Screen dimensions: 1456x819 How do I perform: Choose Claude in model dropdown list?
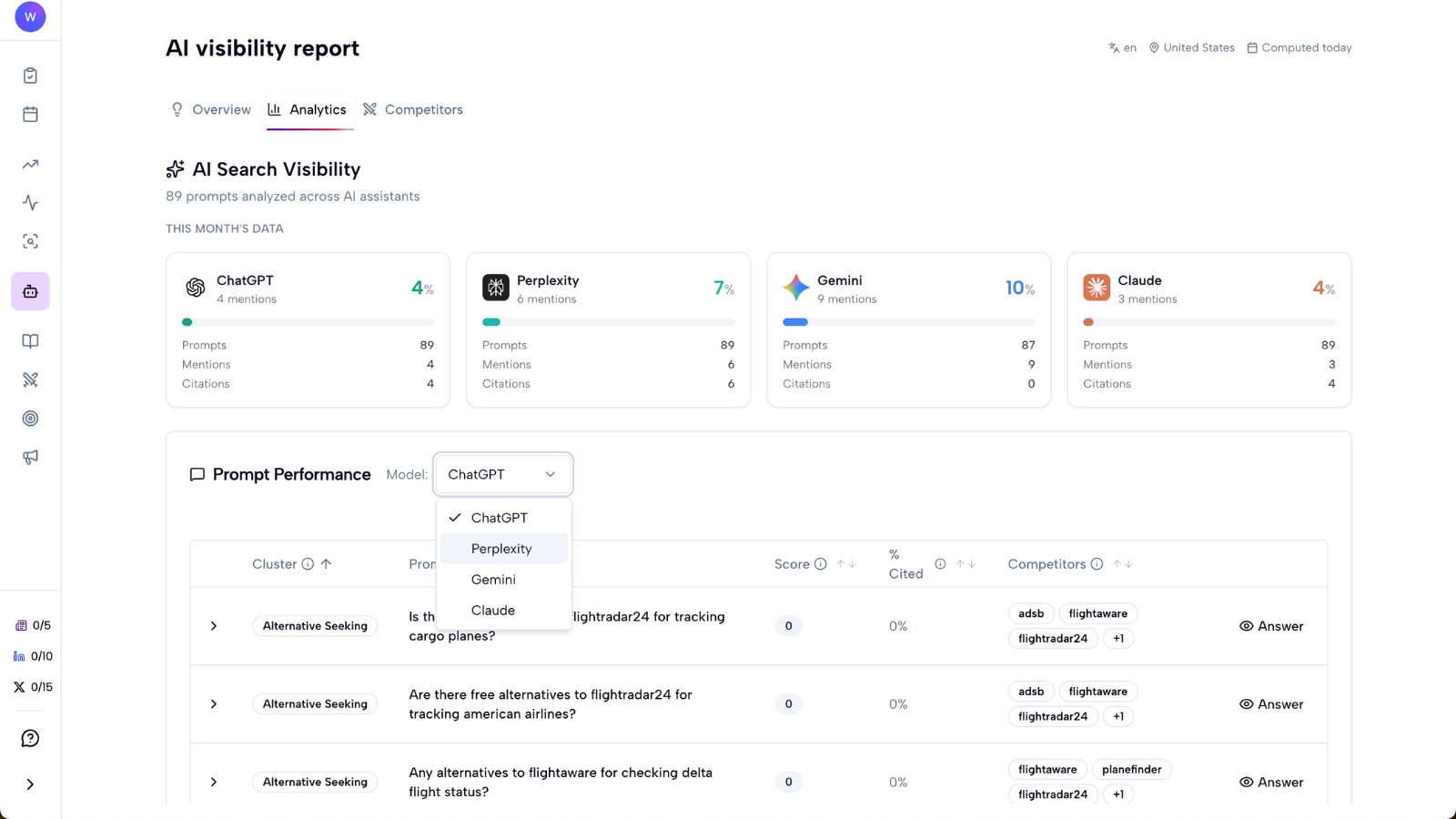pos(504,611)
